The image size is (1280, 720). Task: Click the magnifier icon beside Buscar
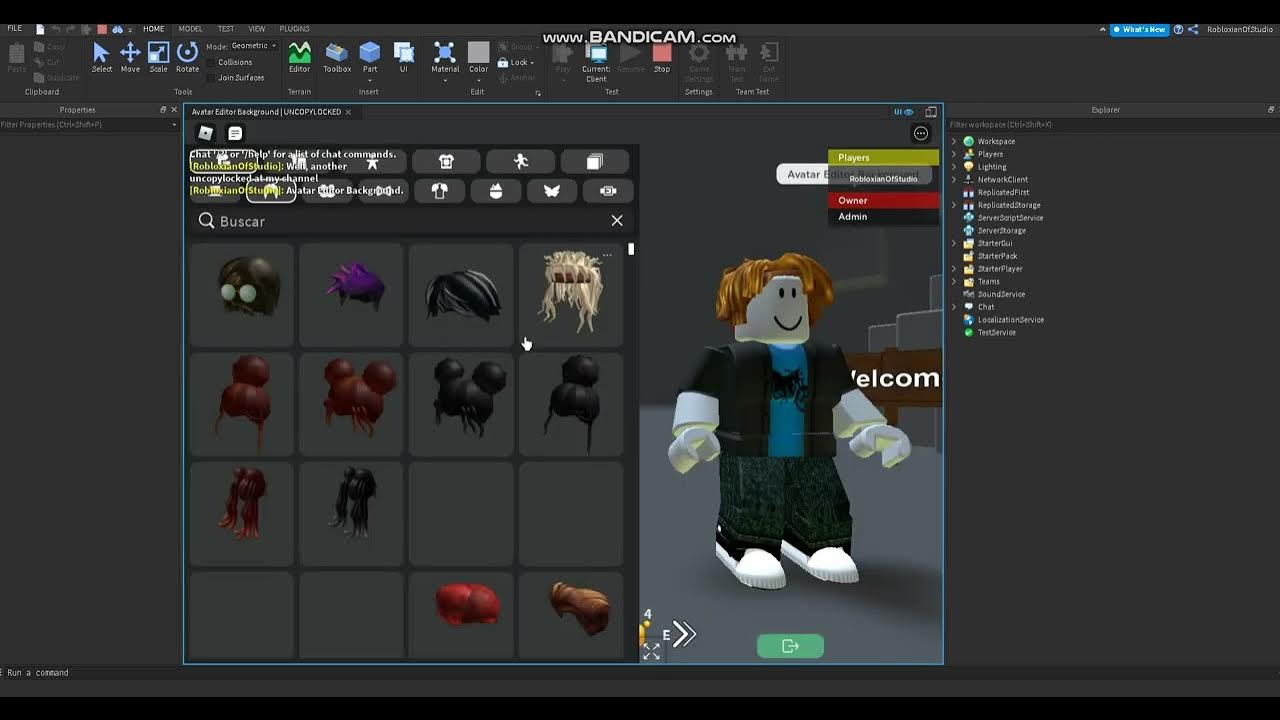click(206, 220)
